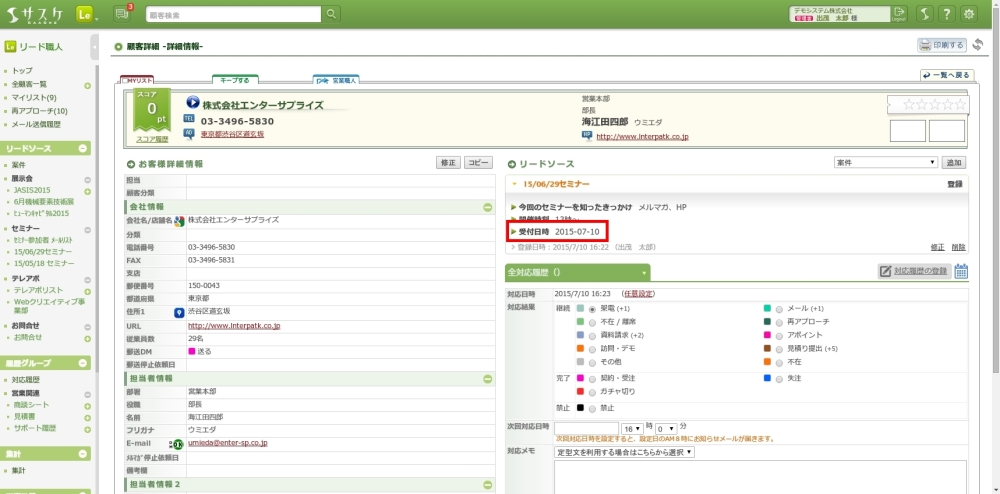This screenshot has height=494, width=1000.
Task: Open the 案件 lead source dropdown
Action: pyautogui.click(x=885, y=162)
